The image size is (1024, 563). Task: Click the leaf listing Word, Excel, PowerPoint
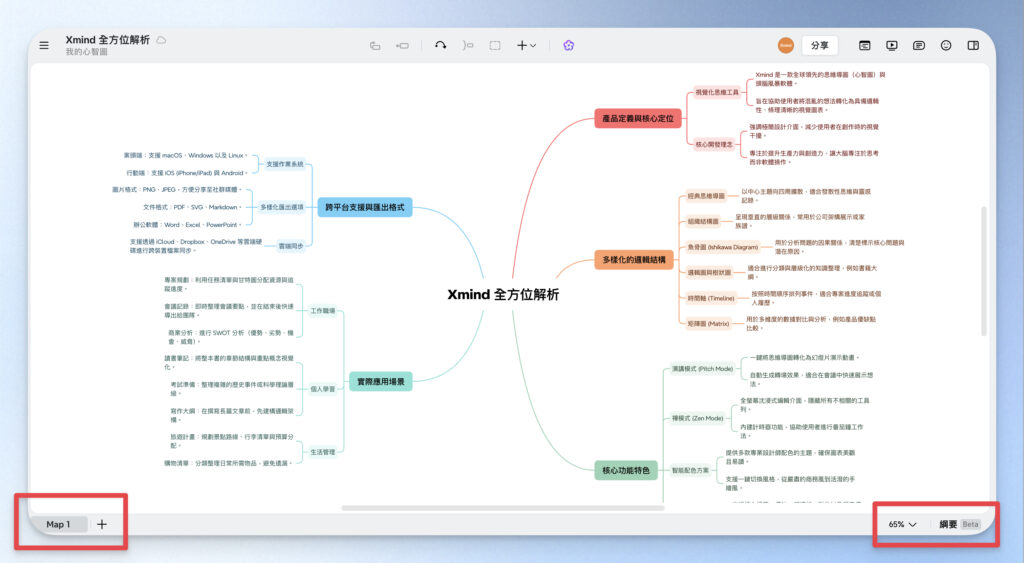[187, 225]
